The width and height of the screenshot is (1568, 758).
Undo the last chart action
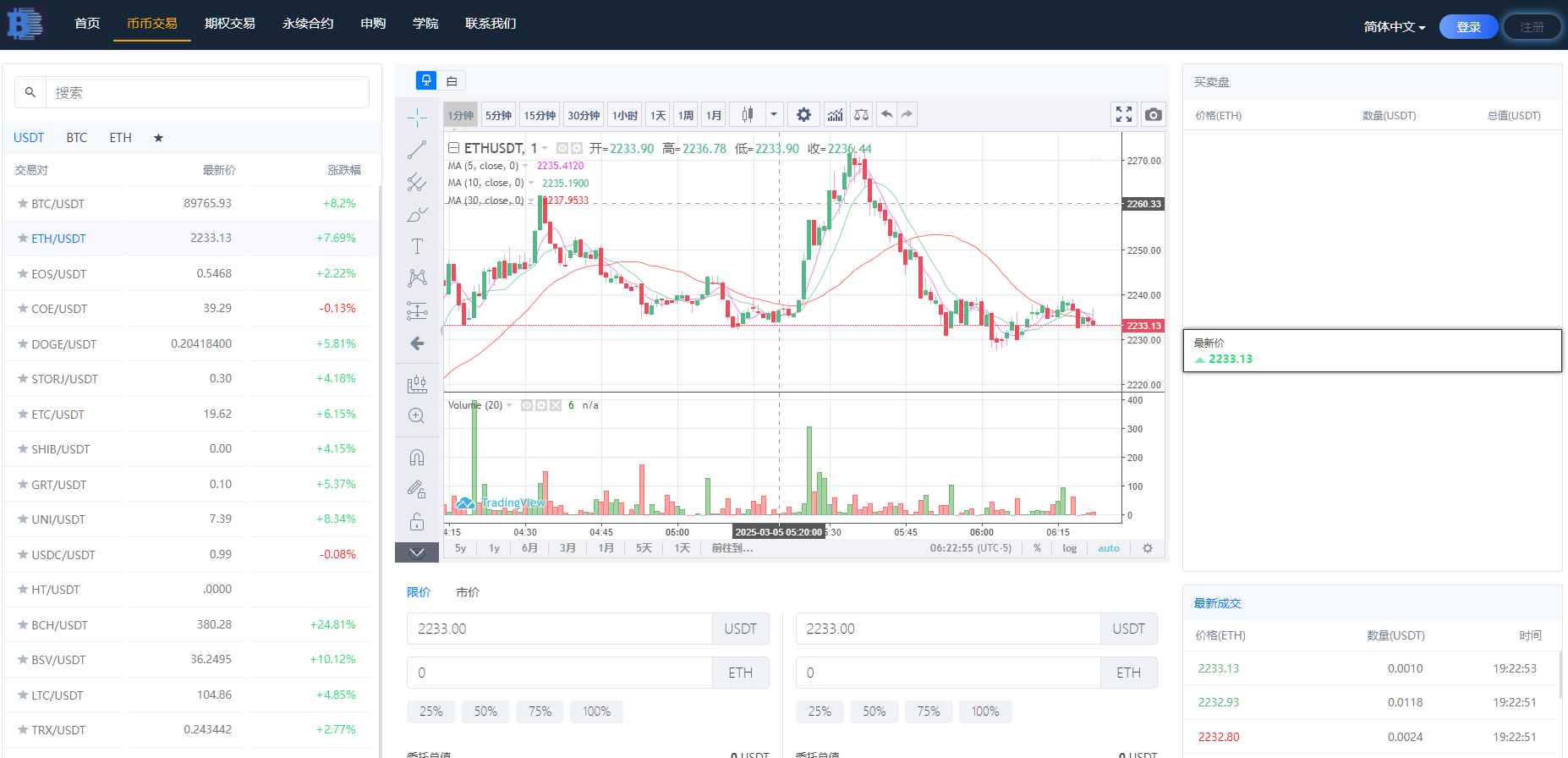click(886, 115)
